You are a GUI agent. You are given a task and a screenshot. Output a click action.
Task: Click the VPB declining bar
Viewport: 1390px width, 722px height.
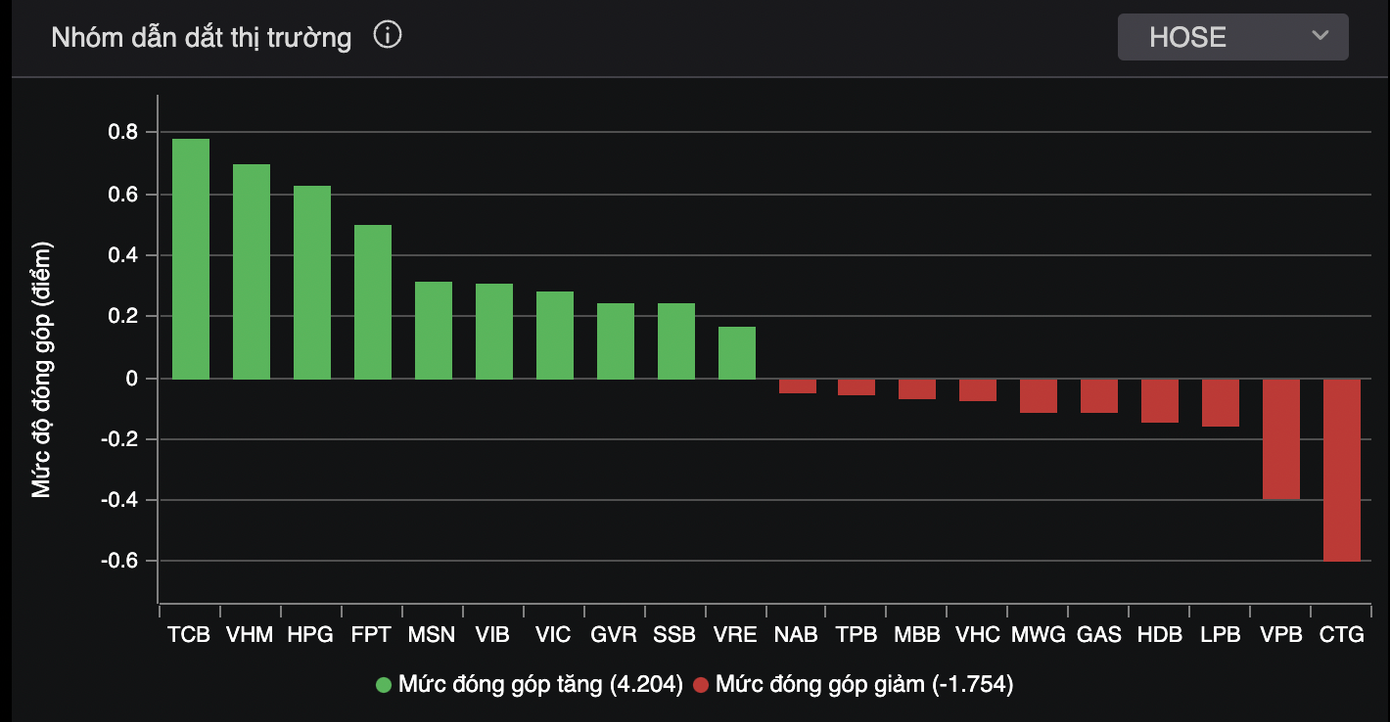coord(1280,438)
